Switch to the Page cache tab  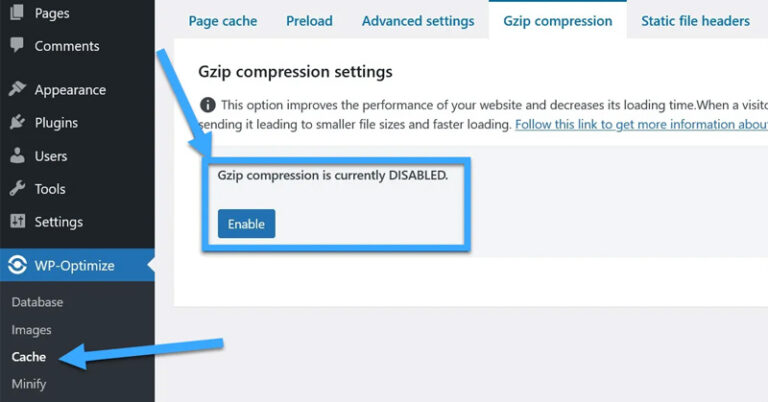click(223, 21)
